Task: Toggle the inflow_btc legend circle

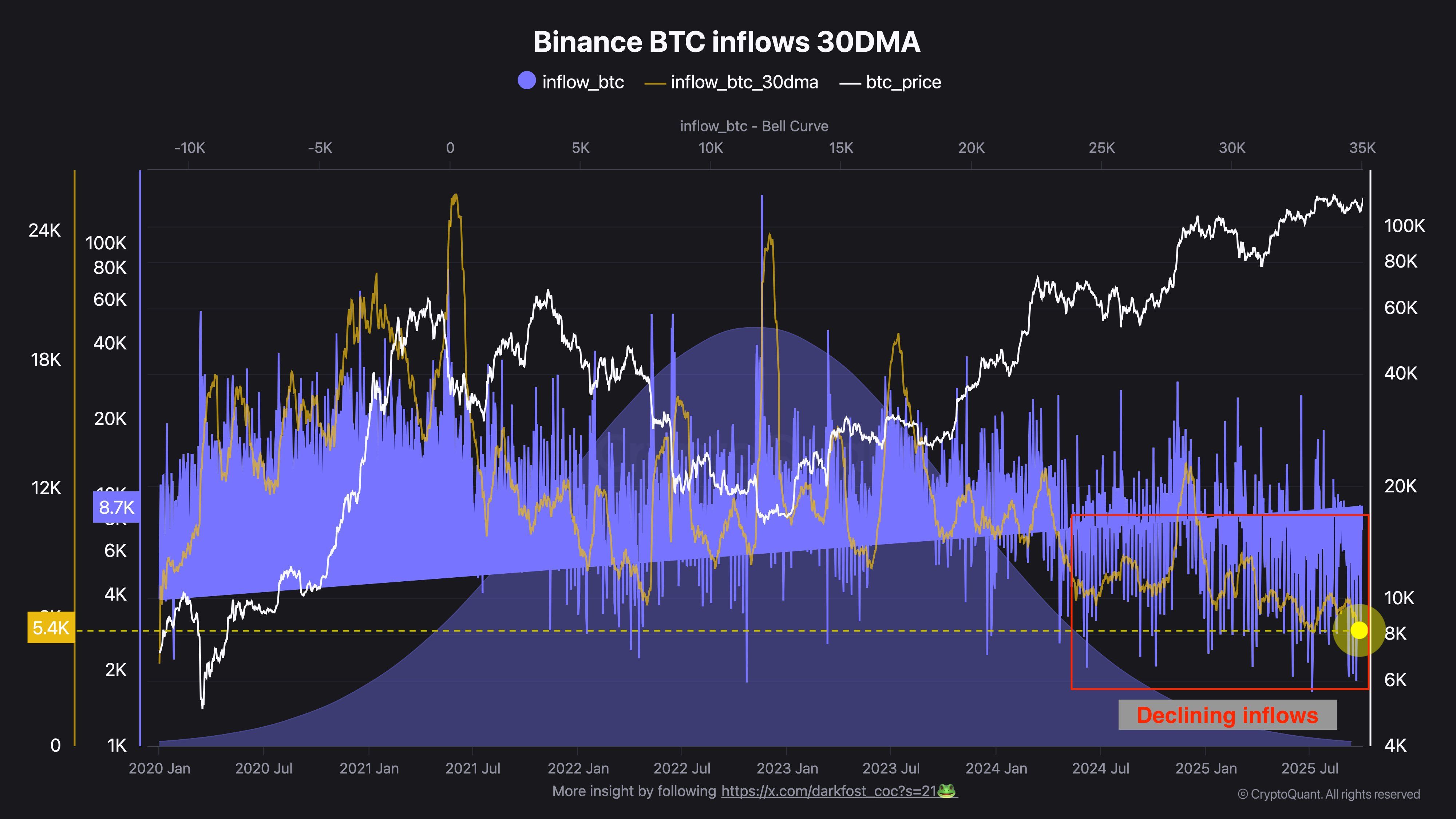Action: tap(526, 81)
